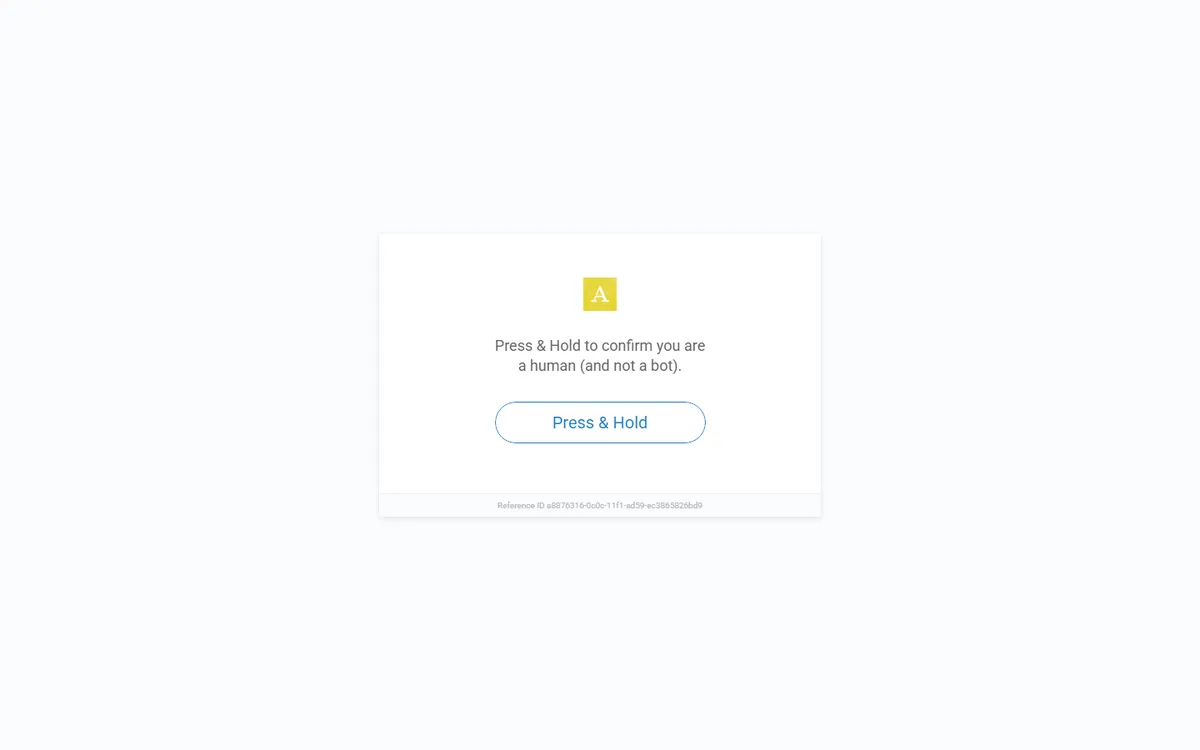
Task: Click the phrase "you are" in the instructions
Action: 681,346
